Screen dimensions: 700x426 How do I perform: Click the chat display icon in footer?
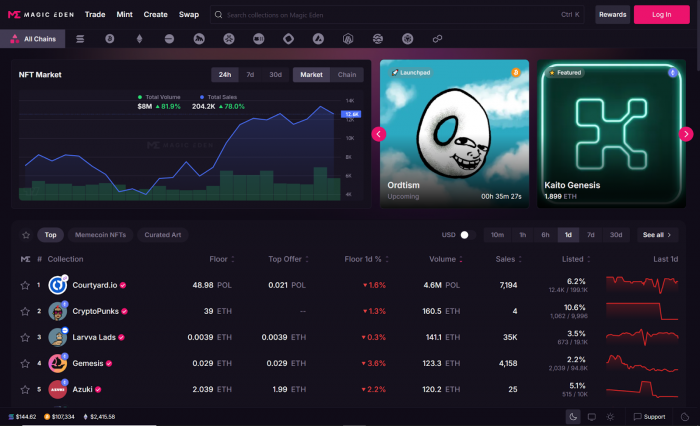click(x=592, y=417)
